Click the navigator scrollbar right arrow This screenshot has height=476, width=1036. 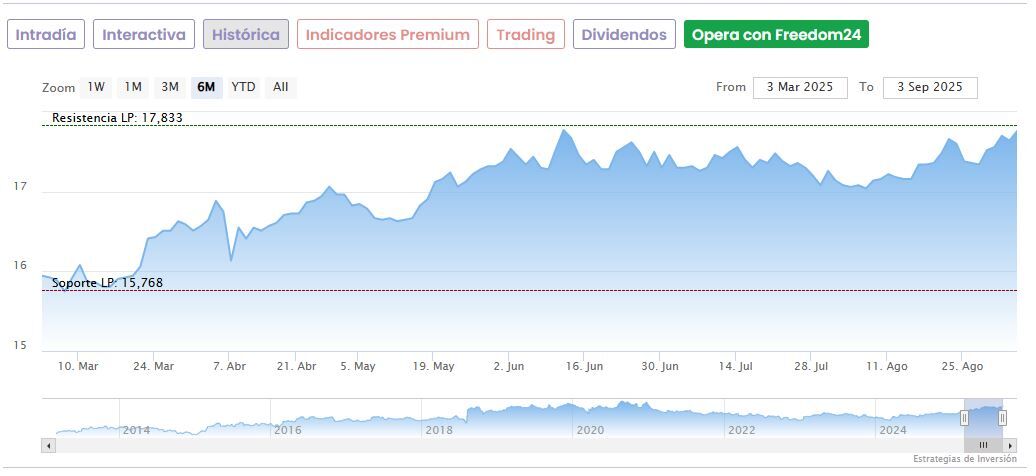tap(1010, 445)
